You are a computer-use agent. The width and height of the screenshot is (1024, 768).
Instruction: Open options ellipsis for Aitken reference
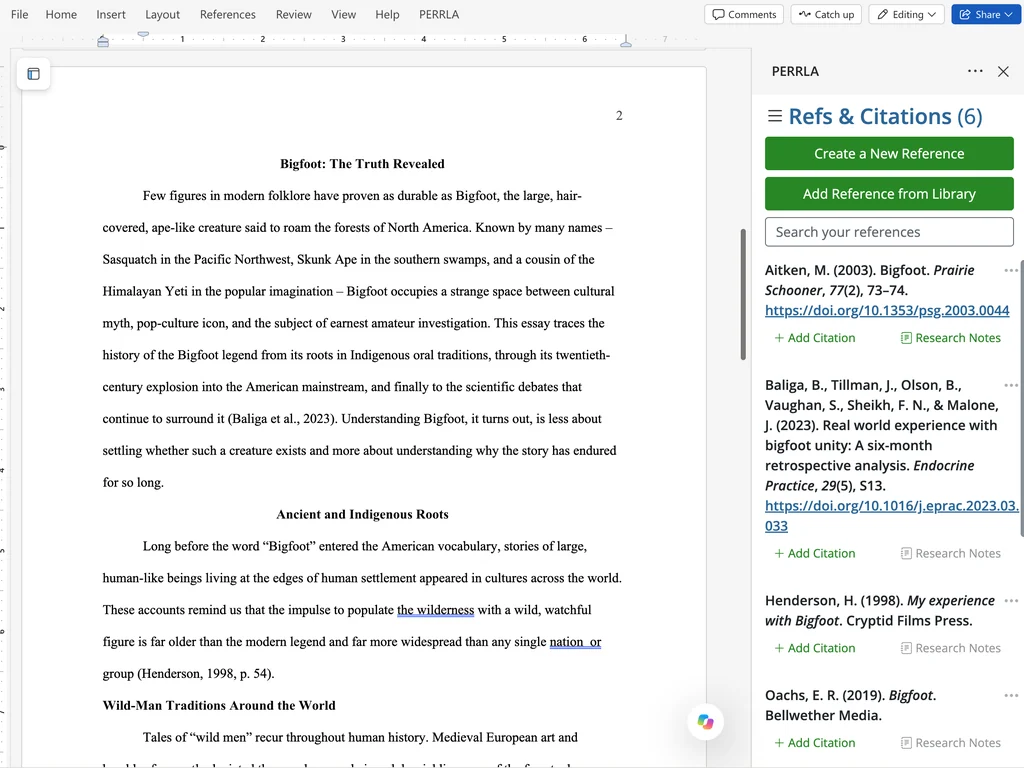point(1010,270)
